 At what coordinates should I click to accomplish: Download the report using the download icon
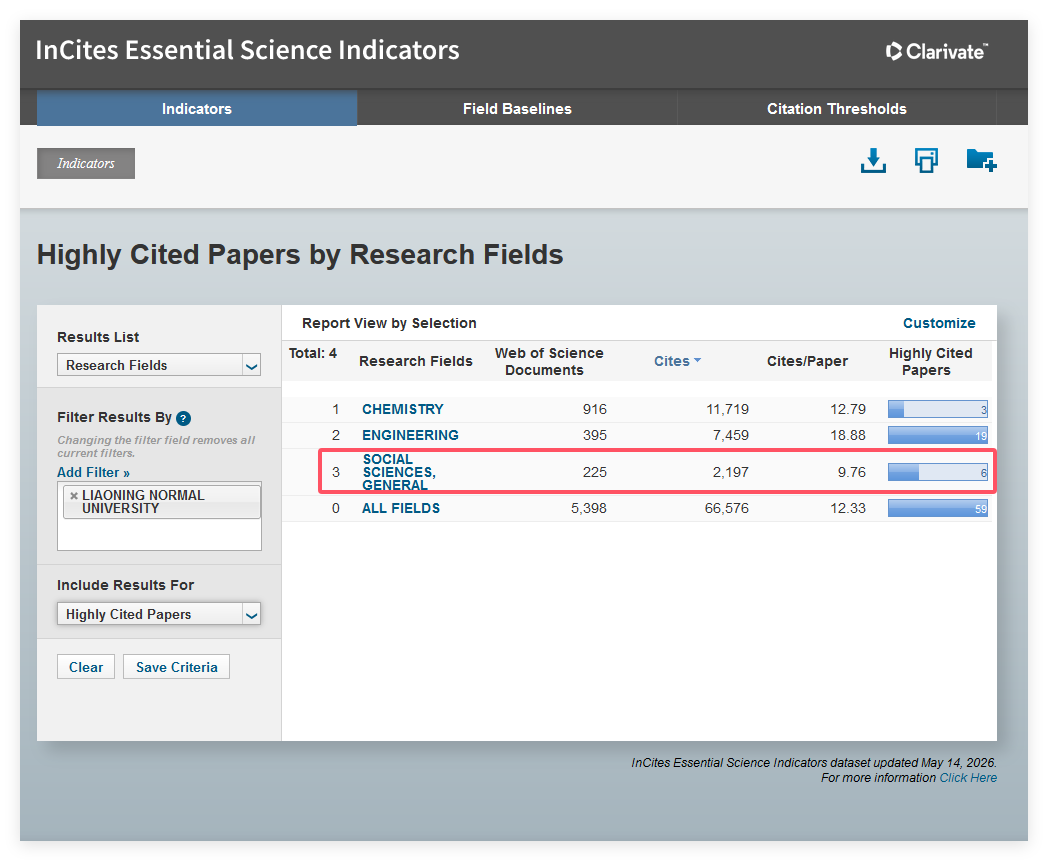(x=873, y=161)
